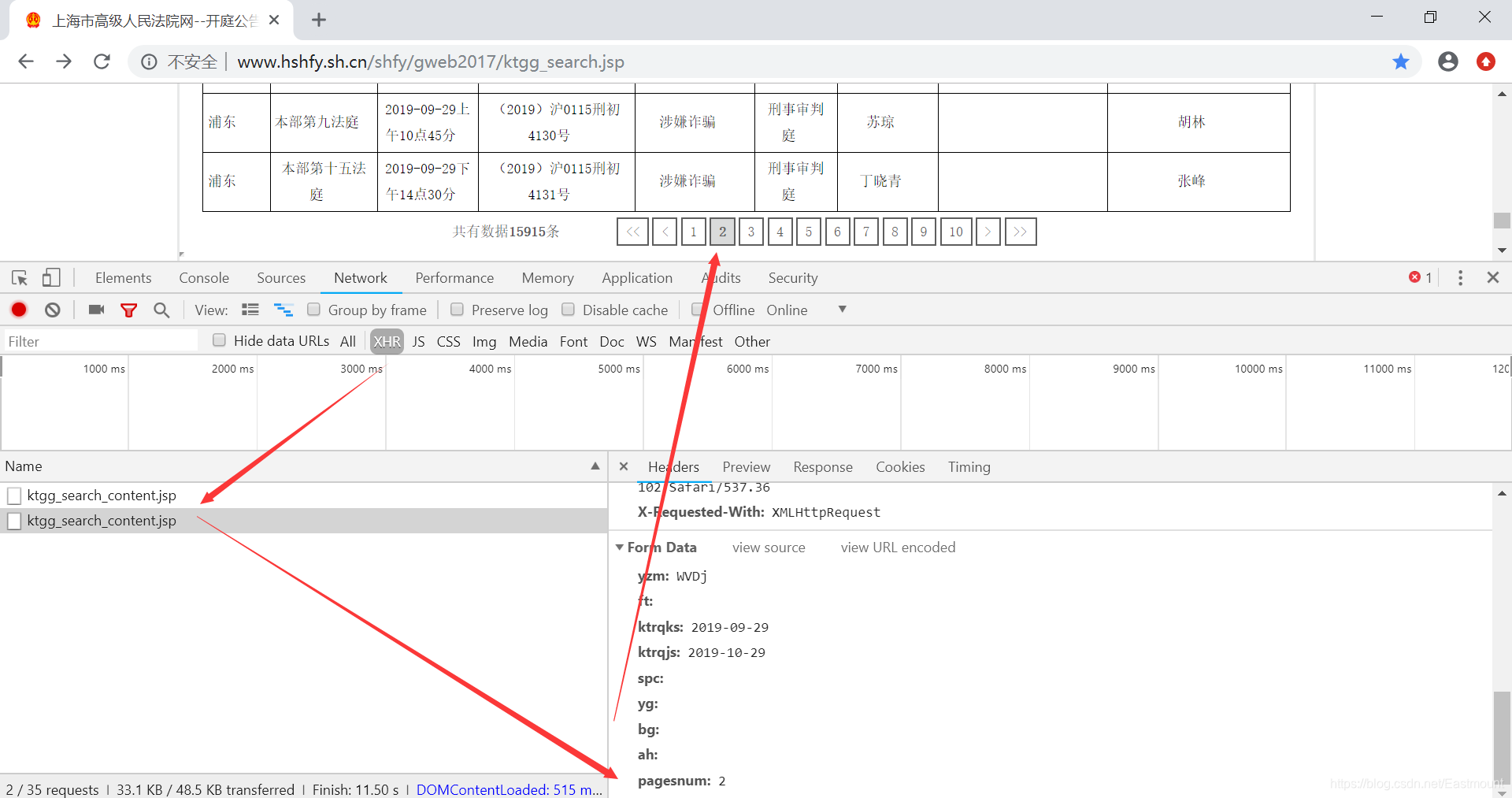The width and height of the screenshot is (1512, 798).
Task: Show the Response tab of request
Action: 823,466
